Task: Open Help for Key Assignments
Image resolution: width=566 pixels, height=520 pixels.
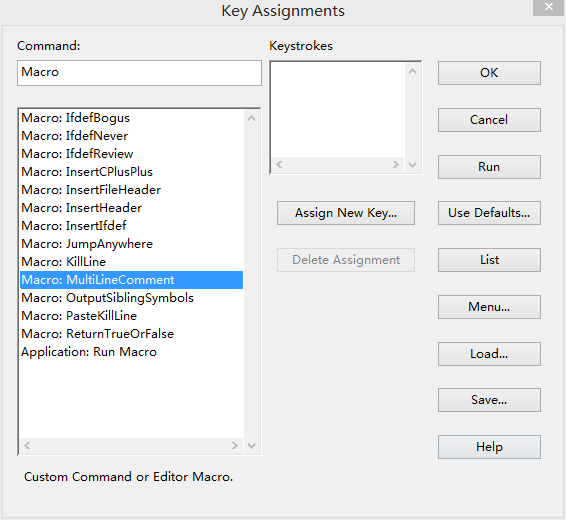Action: pyautogui.click(x=489, y=447)
